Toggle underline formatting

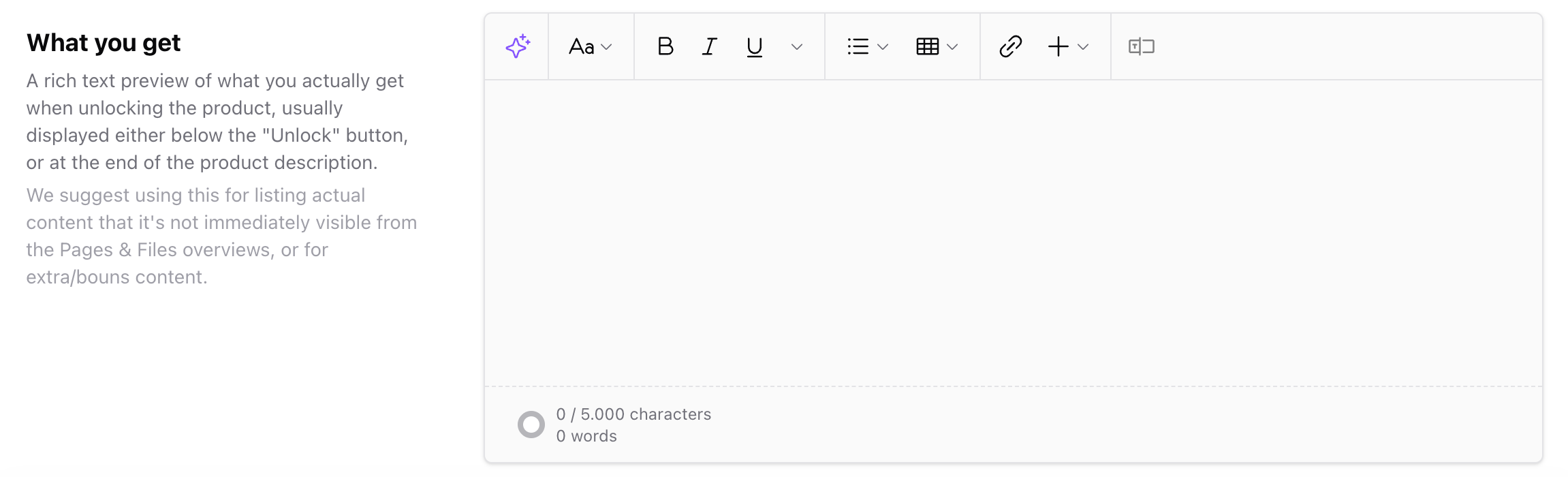754,46
